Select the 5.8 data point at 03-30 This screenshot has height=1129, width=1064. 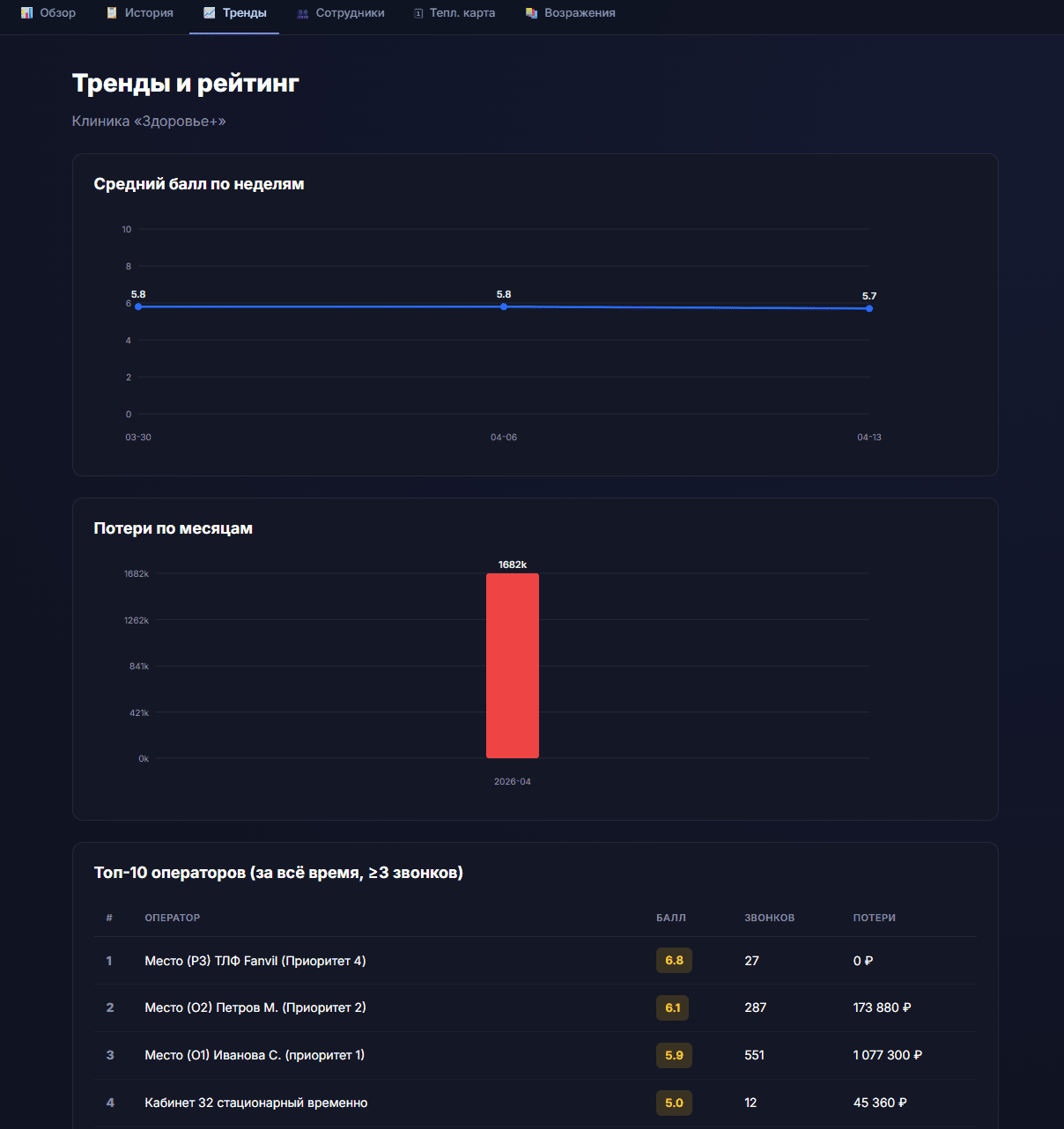click(138, 306)
